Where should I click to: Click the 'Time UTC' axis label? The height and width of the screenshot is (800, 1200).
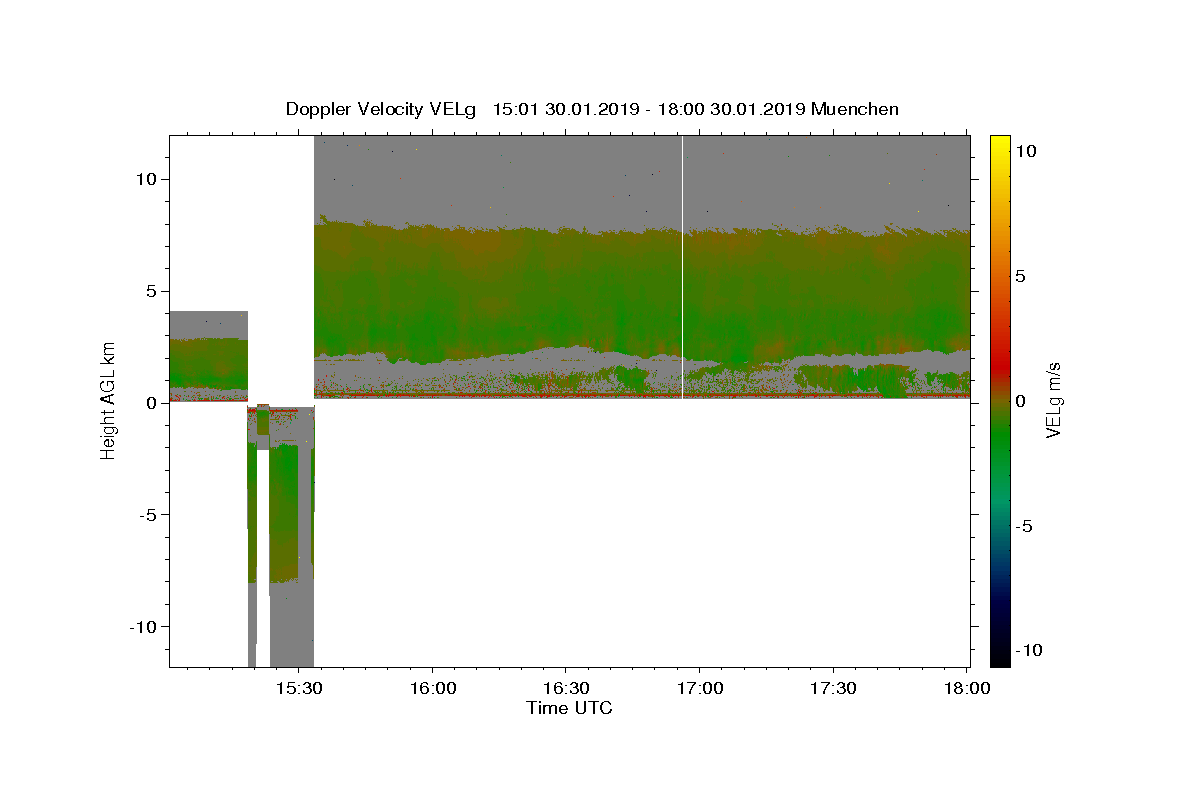pyautogui.click(x=569, y=708)
